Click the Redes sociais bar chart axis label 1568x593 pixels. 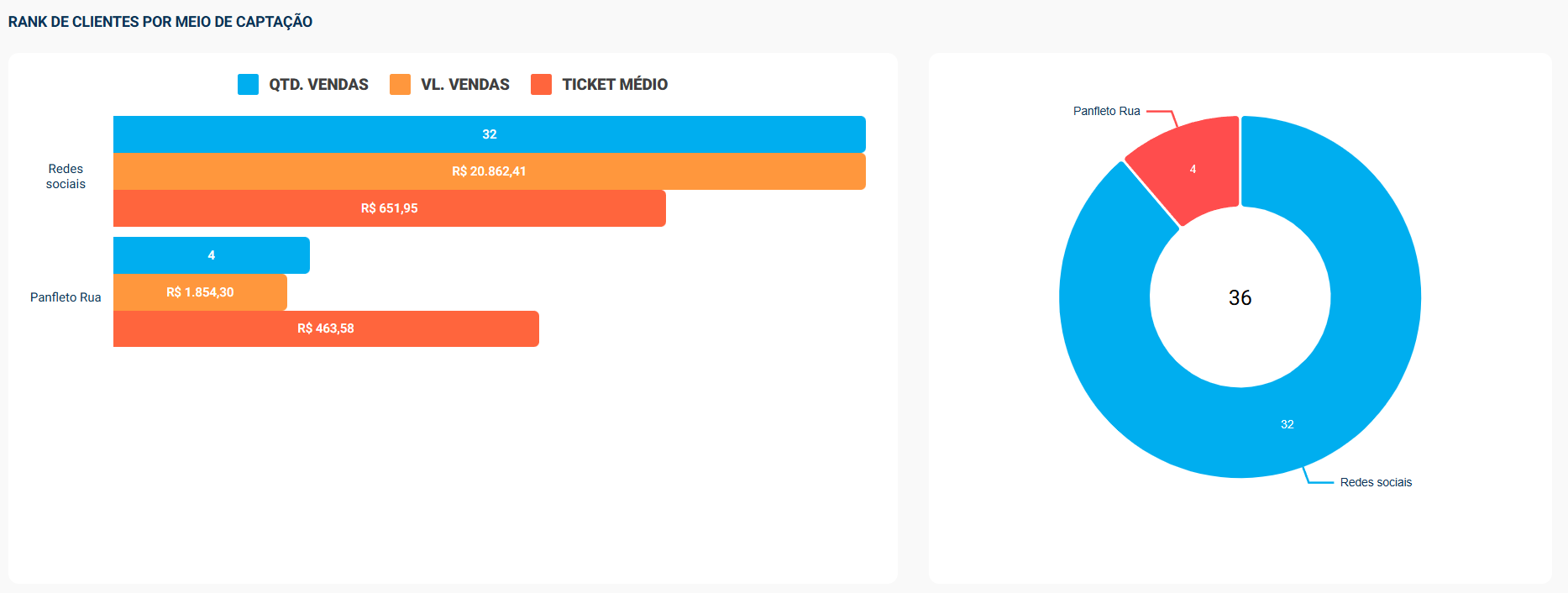(x=66, y=176)
